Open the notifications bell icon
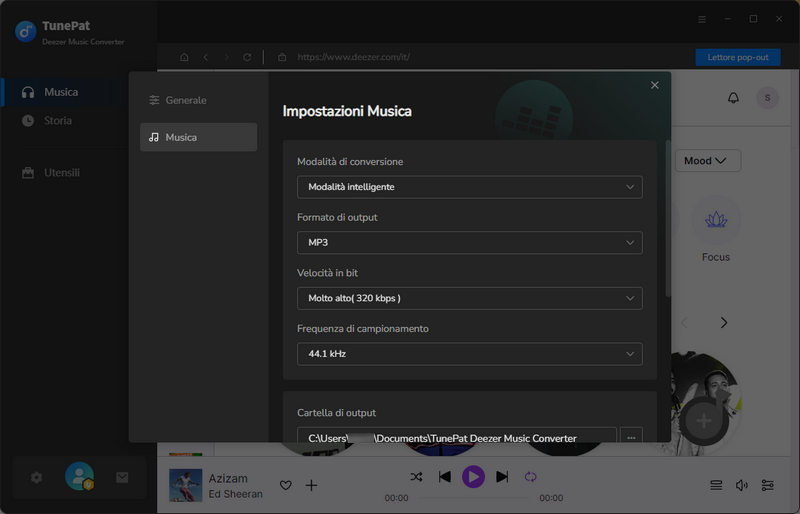This screenshot has height=514, width=800. 733,97
